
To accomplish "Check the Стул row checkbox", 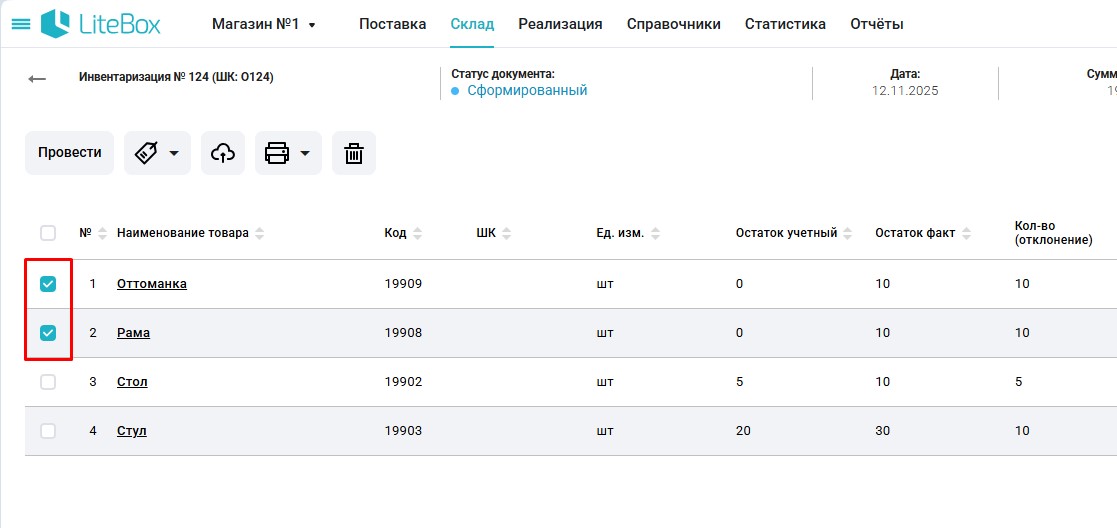I will (x=48, y=431).
